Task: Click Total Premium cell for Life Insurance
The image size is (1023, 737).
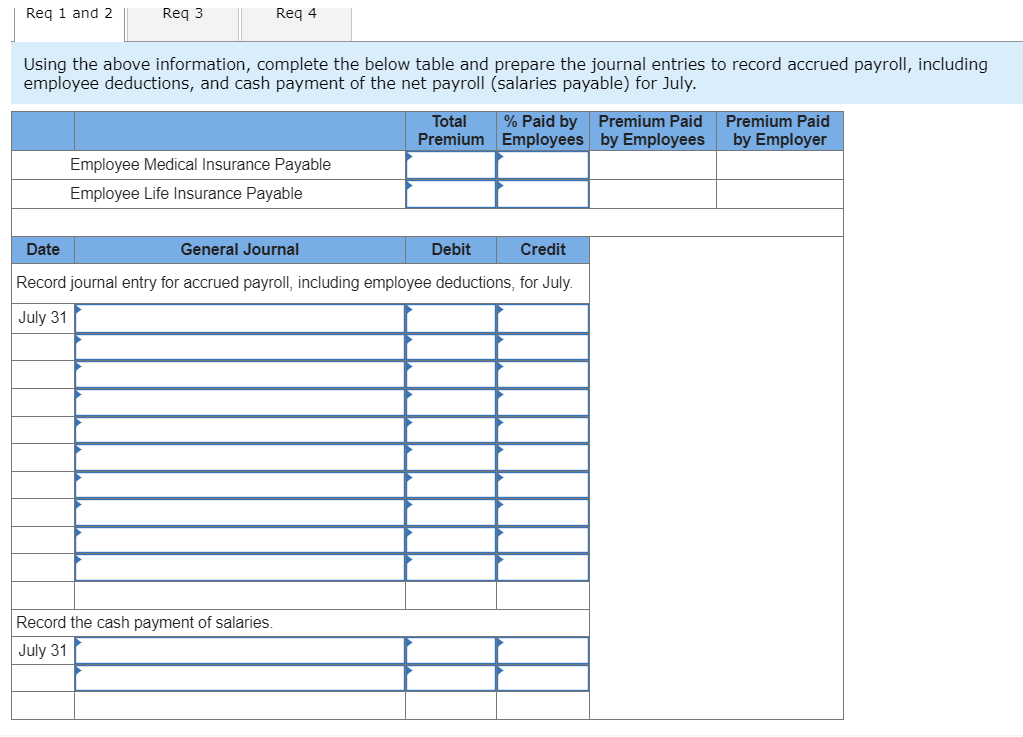Action: 451,194
